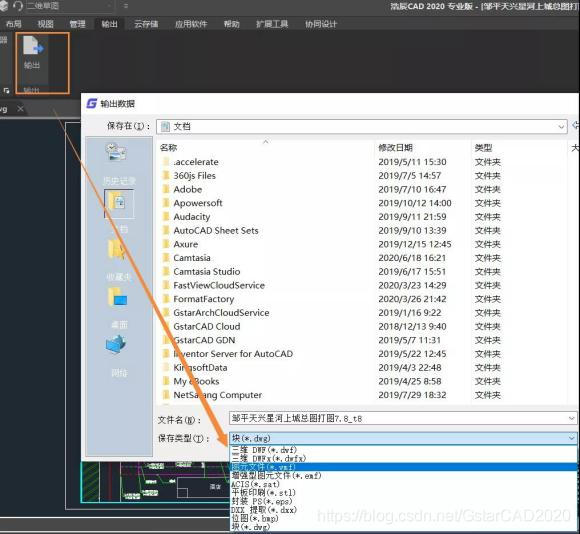580x534 pixels.
Task: Select the Camtasia Studio folder
Action: (x=207, y=271)
